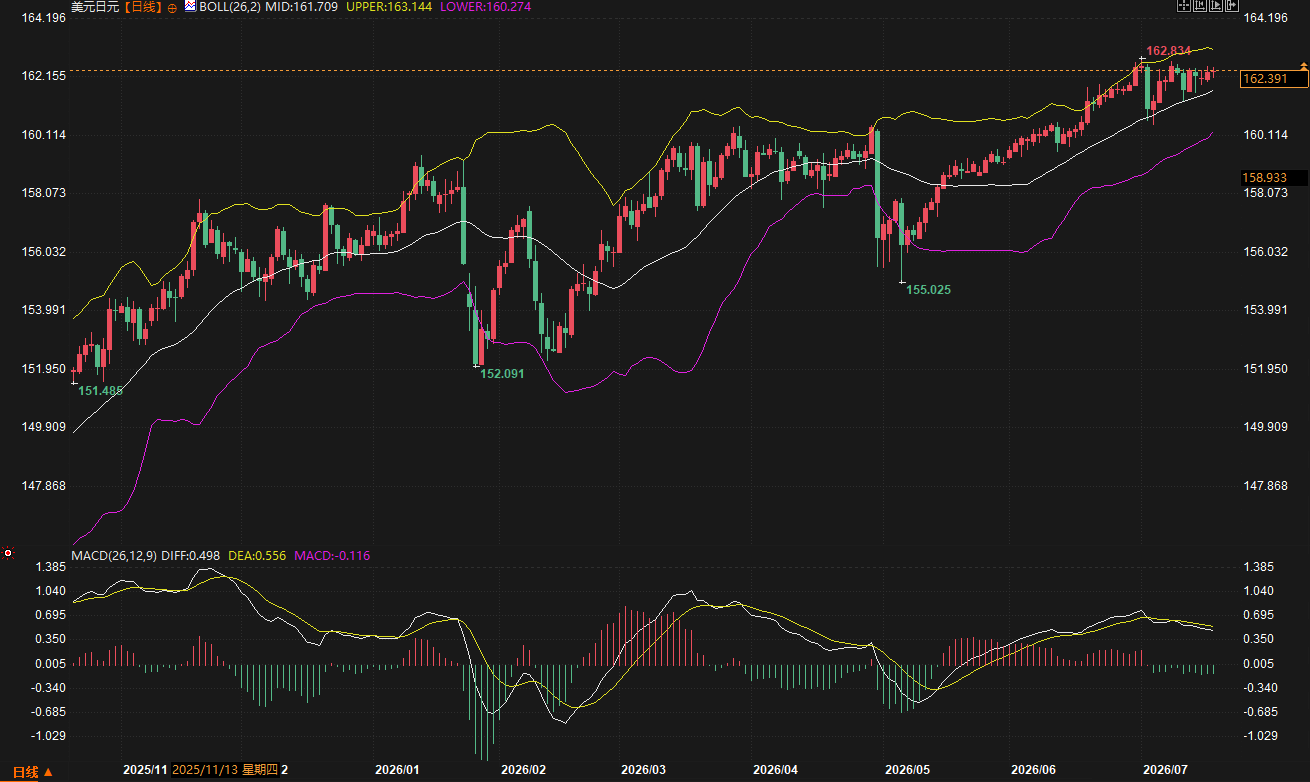The width and height of the screenshot is (1310, 782).
Task: Open the BOLL indicator chart icon
Action: (x=190, y=6)
